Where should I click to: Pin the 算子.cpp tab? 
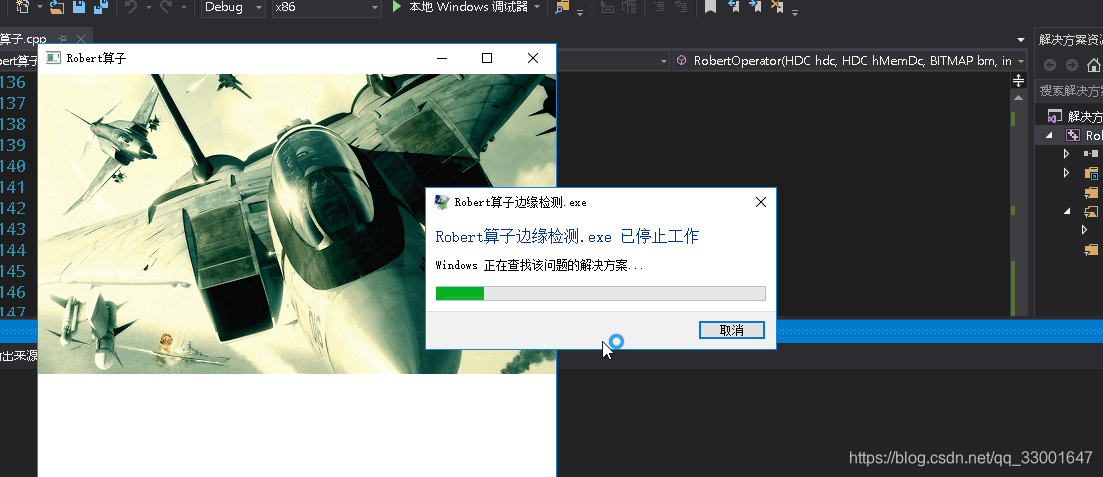(x=63, y=39)
